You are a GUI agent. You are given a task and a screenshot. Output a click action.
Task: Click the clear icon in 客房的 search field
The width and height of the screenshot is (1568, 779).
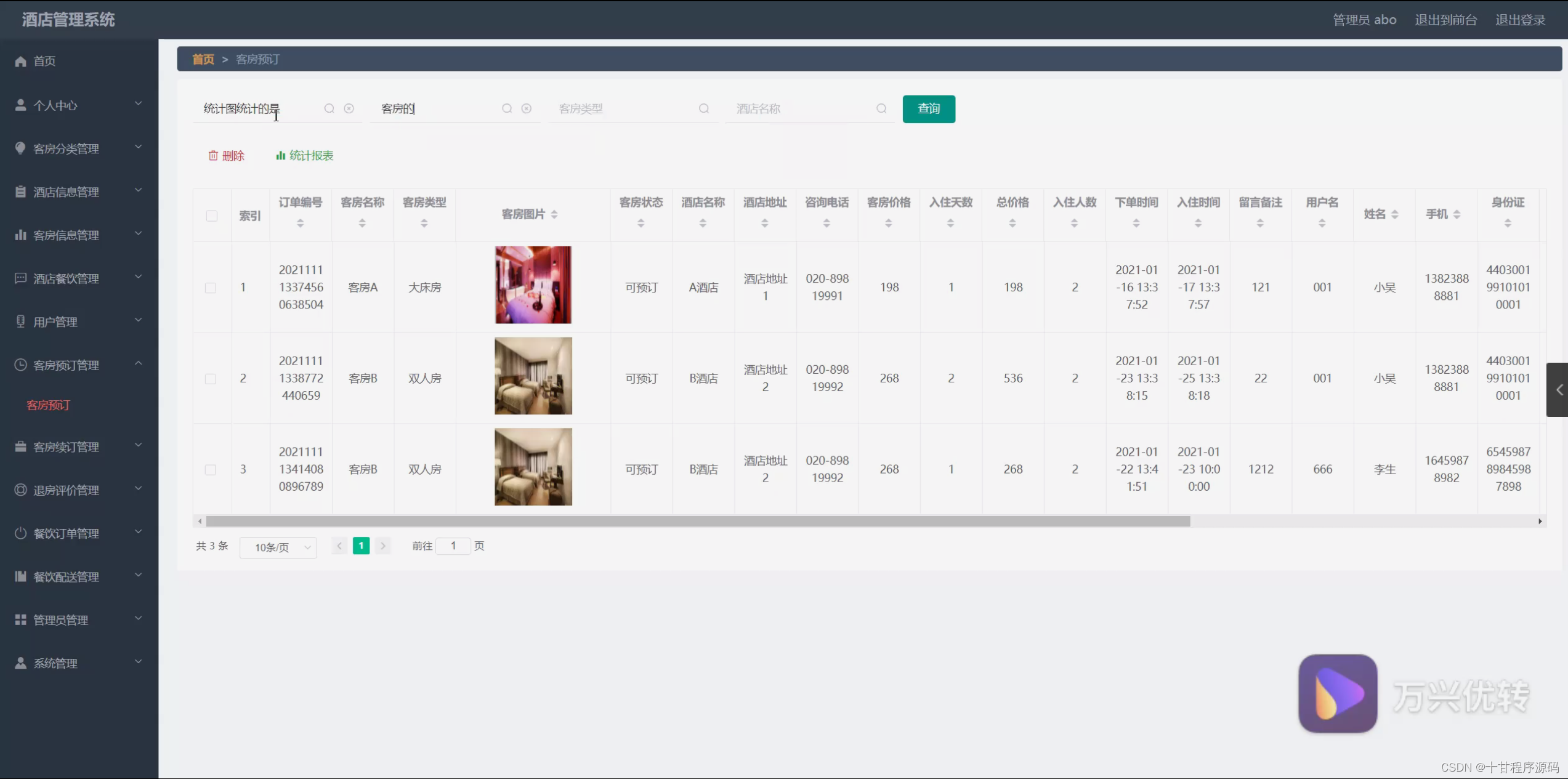(526, 108)
